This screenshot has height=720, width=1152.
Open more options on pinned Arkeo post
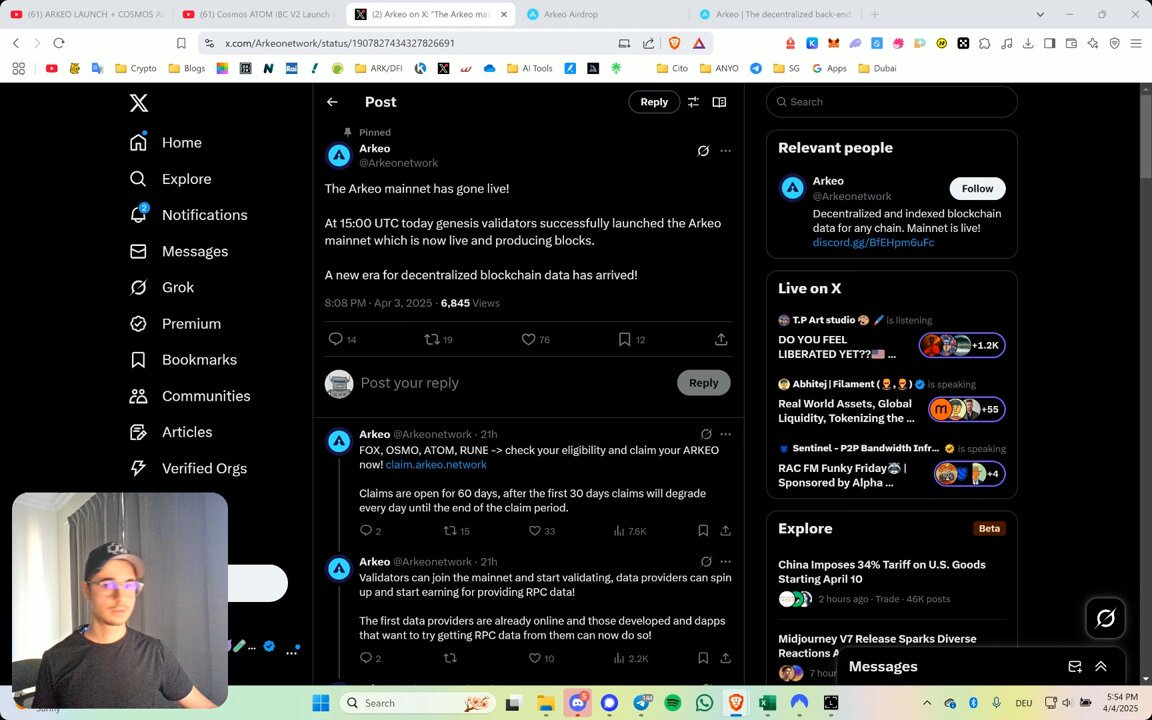(726, 151)
